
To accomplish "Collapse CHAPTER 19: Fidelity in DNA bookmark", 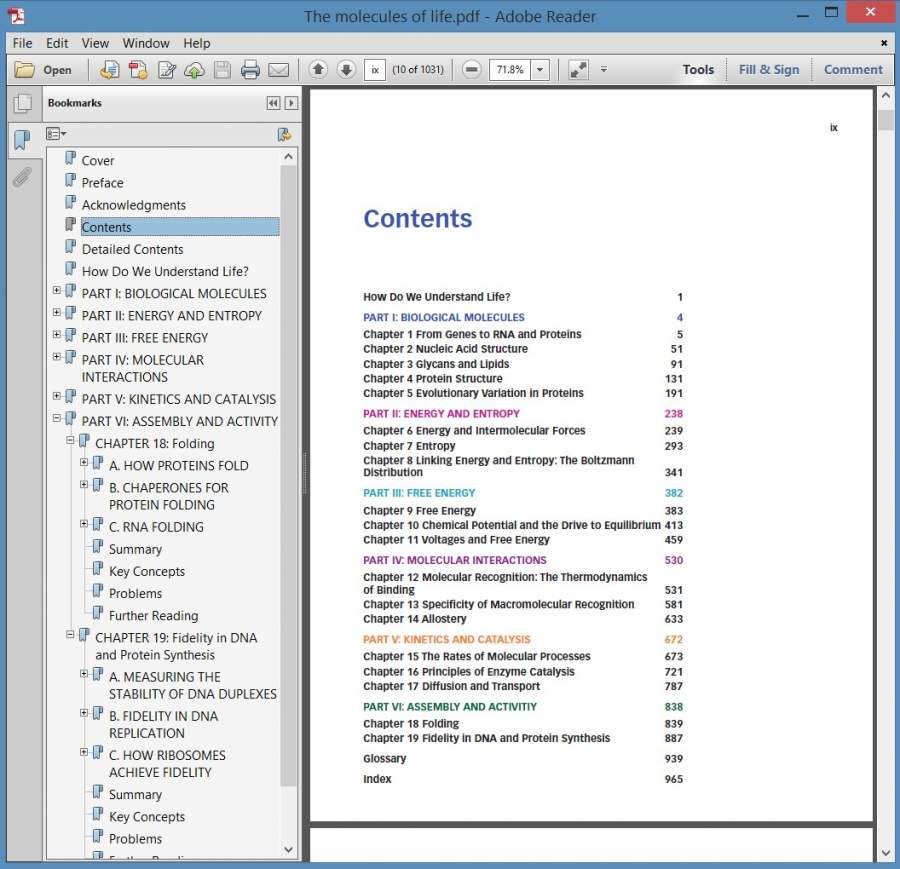I will (x=70, y=635).
